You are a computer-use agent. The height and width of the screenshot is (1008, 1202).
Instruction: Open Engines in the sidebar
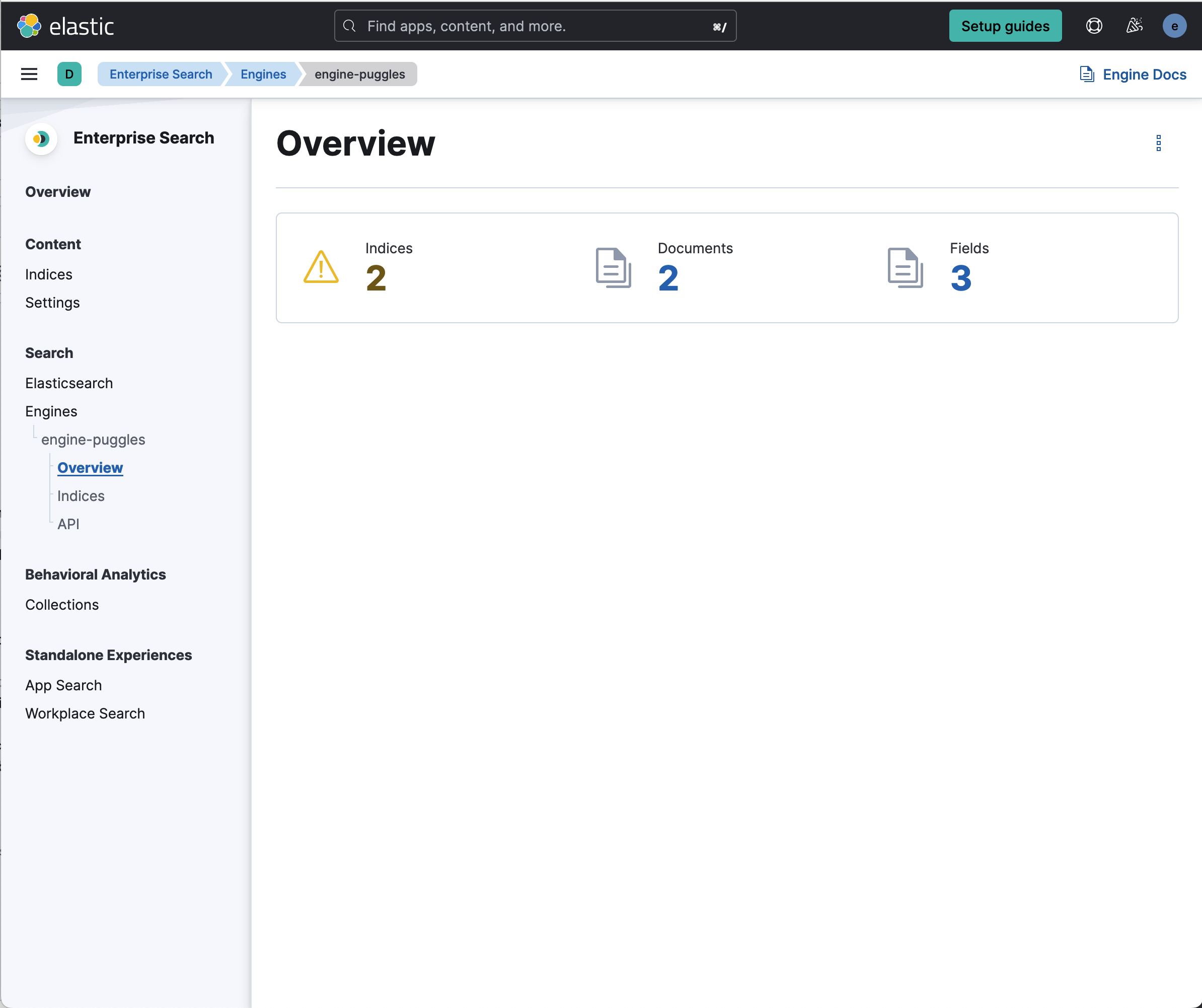pyautogui.click(x=51, y=411)
